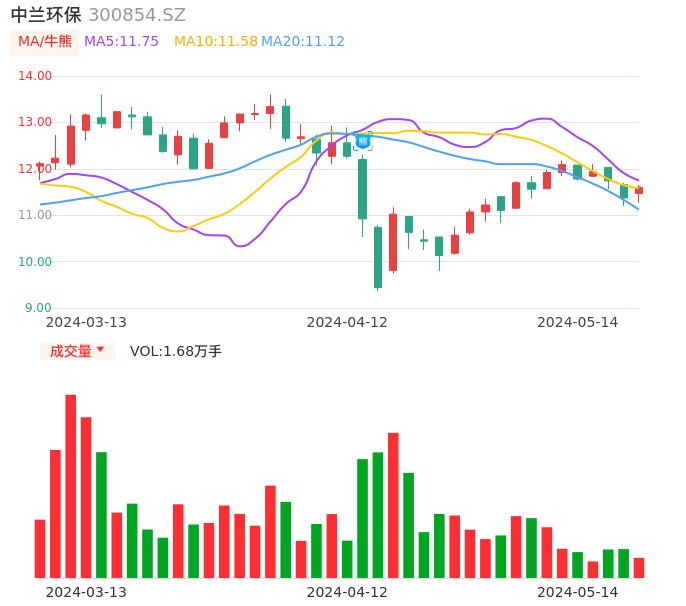Click the VOL:1.68万手 volume readout
Image resolution: width=686 pixels, height=606 pixels.
coord(176,351)
